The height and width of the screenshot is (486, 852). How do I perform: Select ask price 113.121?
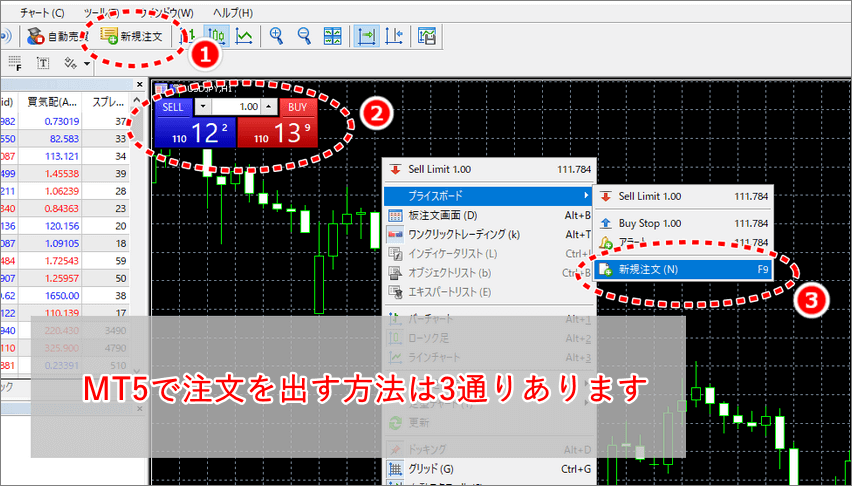64,156
